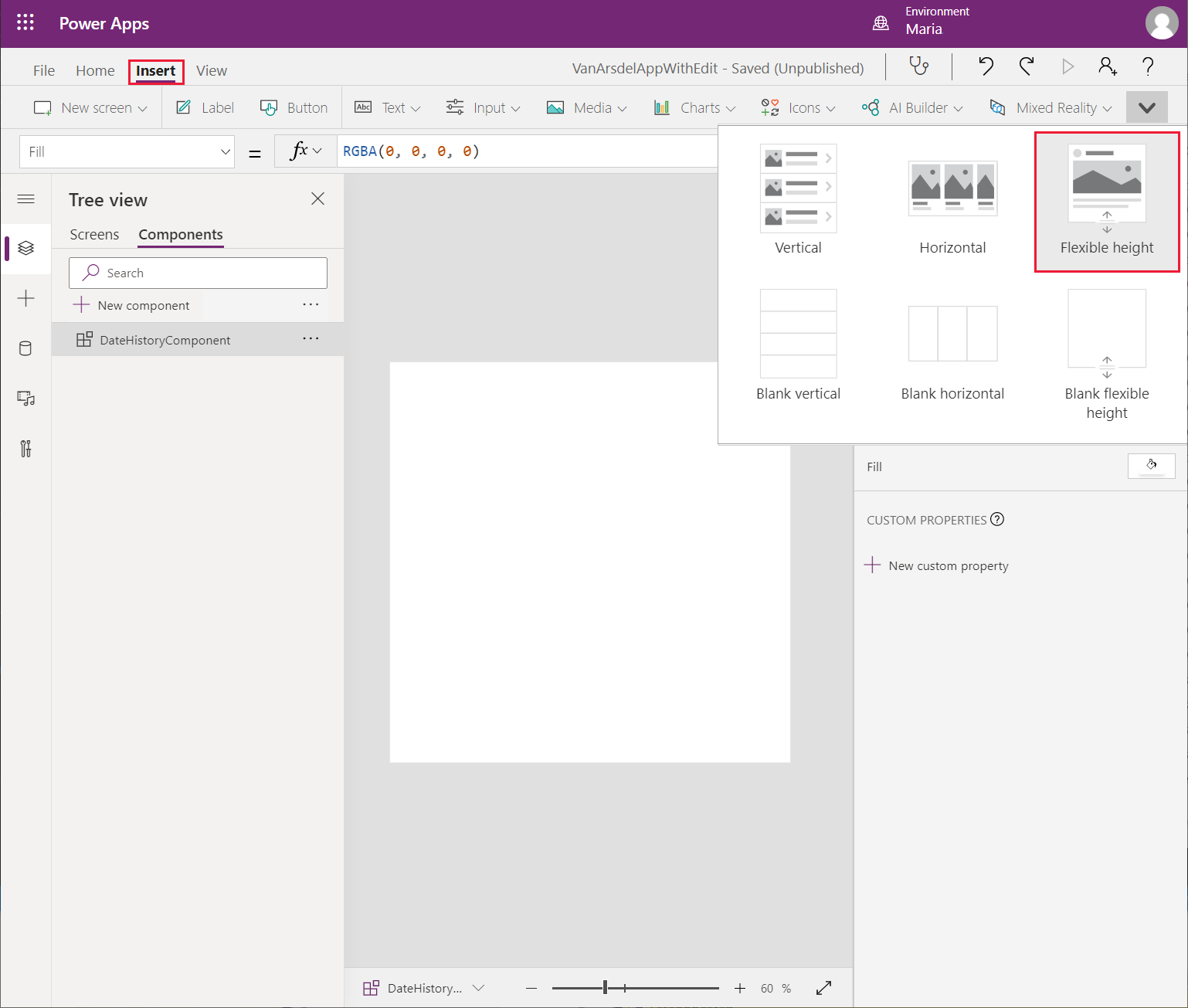Close the Tree view panel
Image resolution: width=1188 pixels, height=1008 pixels.
pos(317,199)
